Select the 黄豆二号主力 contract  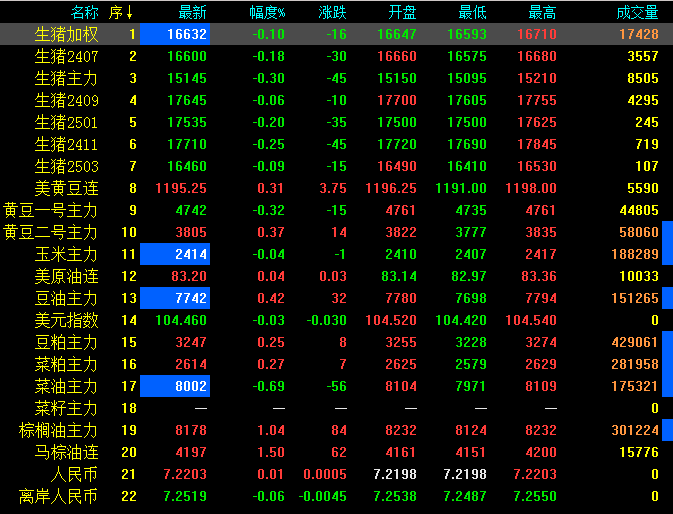click(x=50, y=232)
